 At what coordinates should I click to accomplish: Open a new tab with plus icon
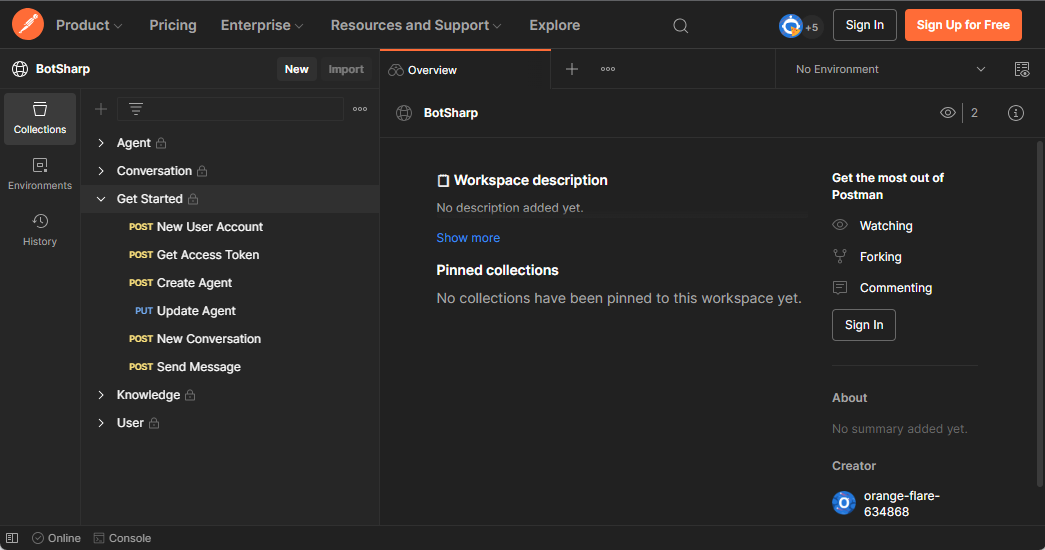pos(572,69)
